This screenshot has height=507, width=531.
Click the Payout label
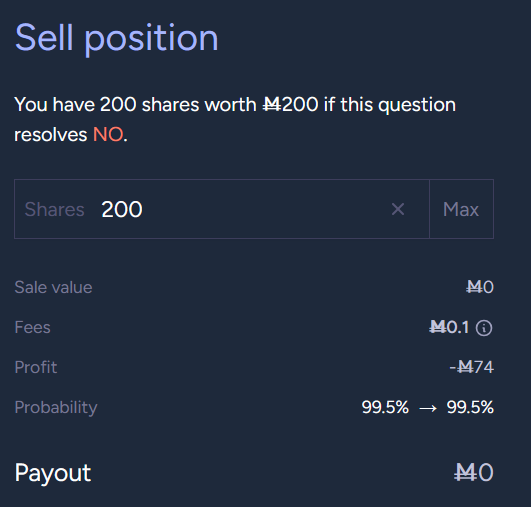[53, 473]
